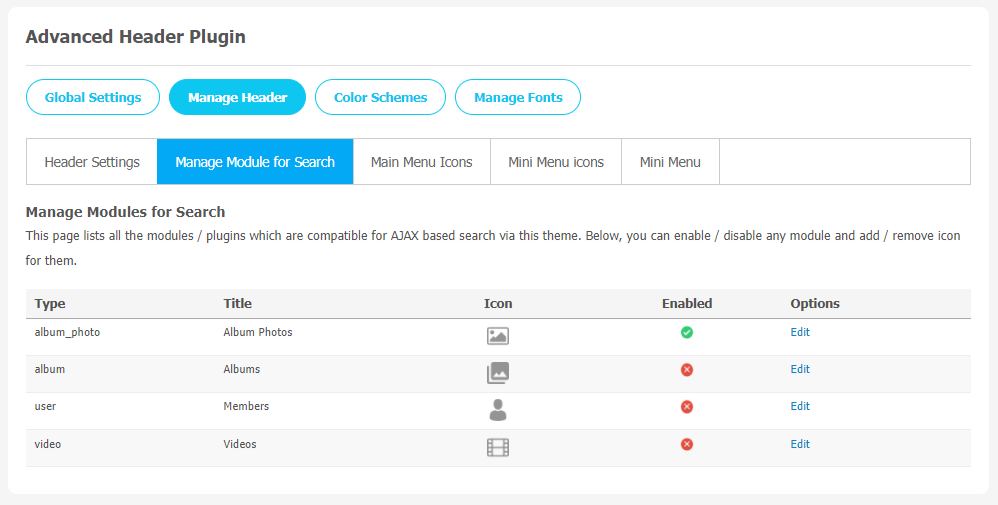This screenshot has height=505, width=998.
Task: Edit the Videos module row
Action: (x=800, y=444)
